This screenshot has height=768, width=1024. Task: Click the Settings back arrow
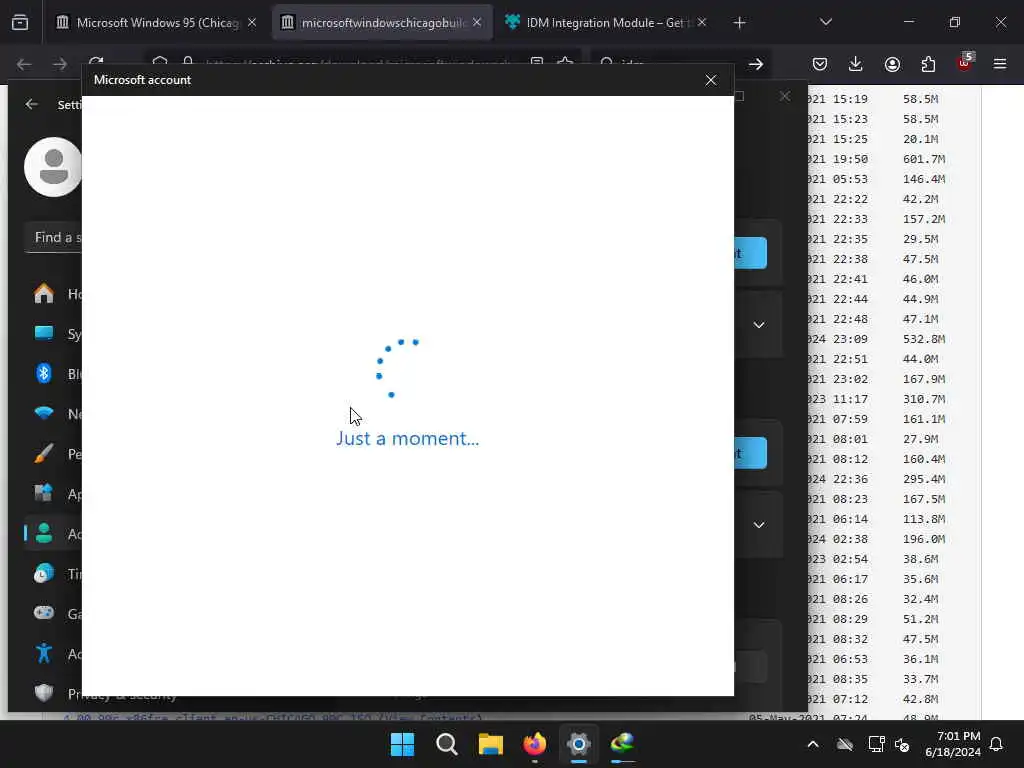[x=31, y=104]
